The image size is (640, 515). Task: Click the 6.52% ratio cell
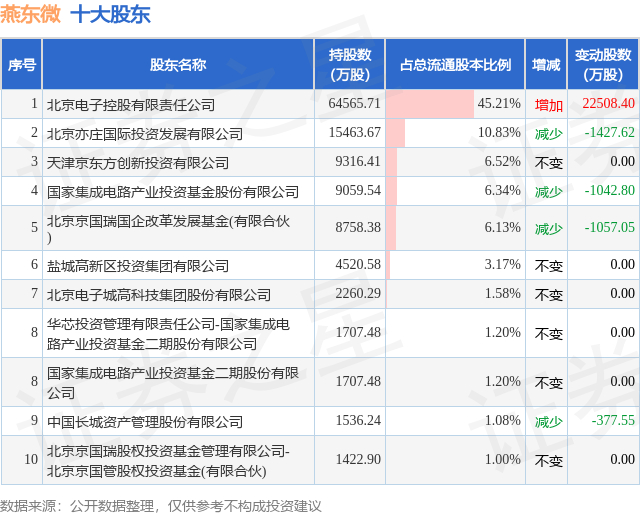(x=455, y=162)
